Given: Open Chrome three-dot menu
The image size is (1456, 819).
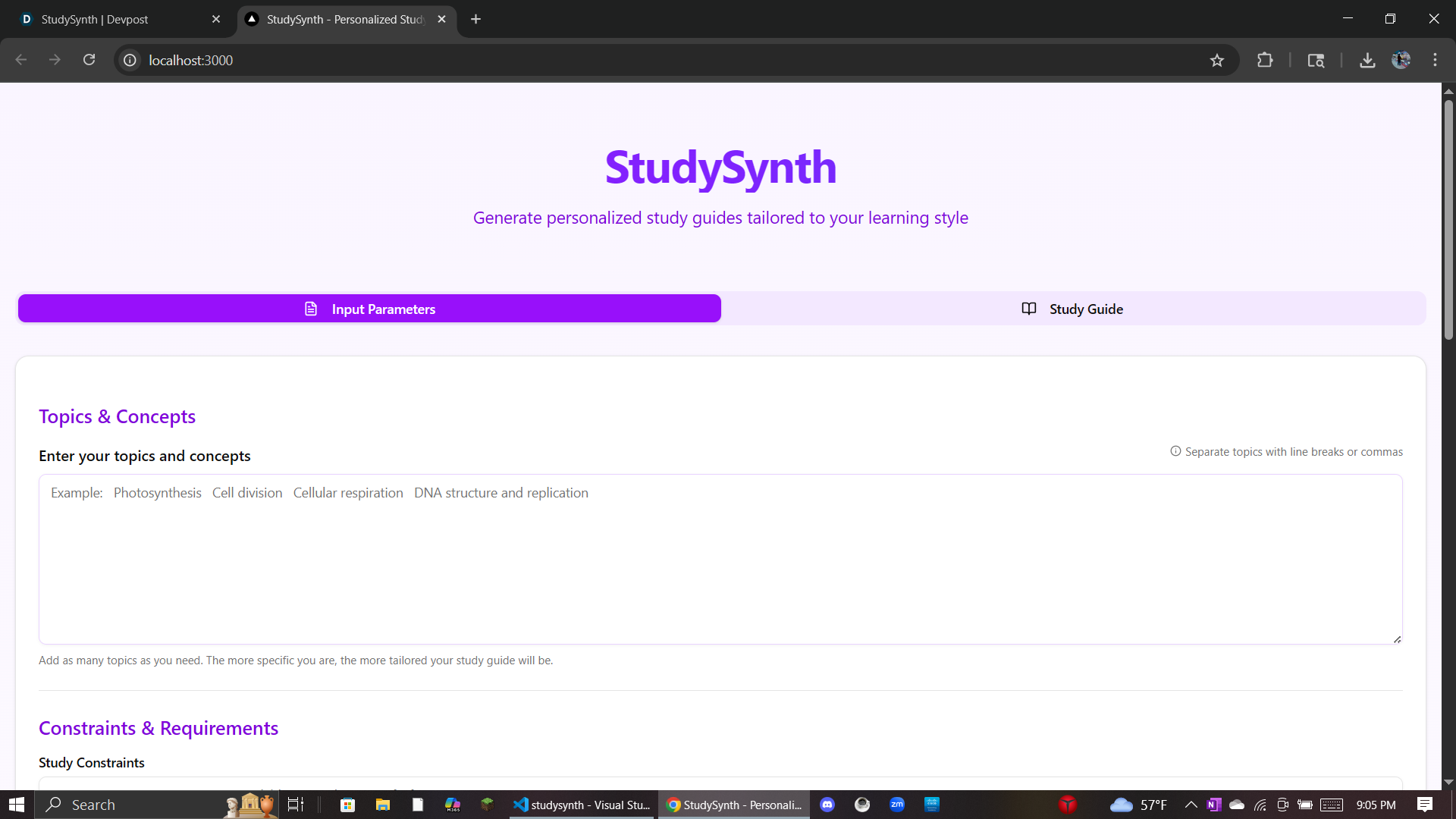Looking at the screenshot, I should click(x=1435, y=61).
